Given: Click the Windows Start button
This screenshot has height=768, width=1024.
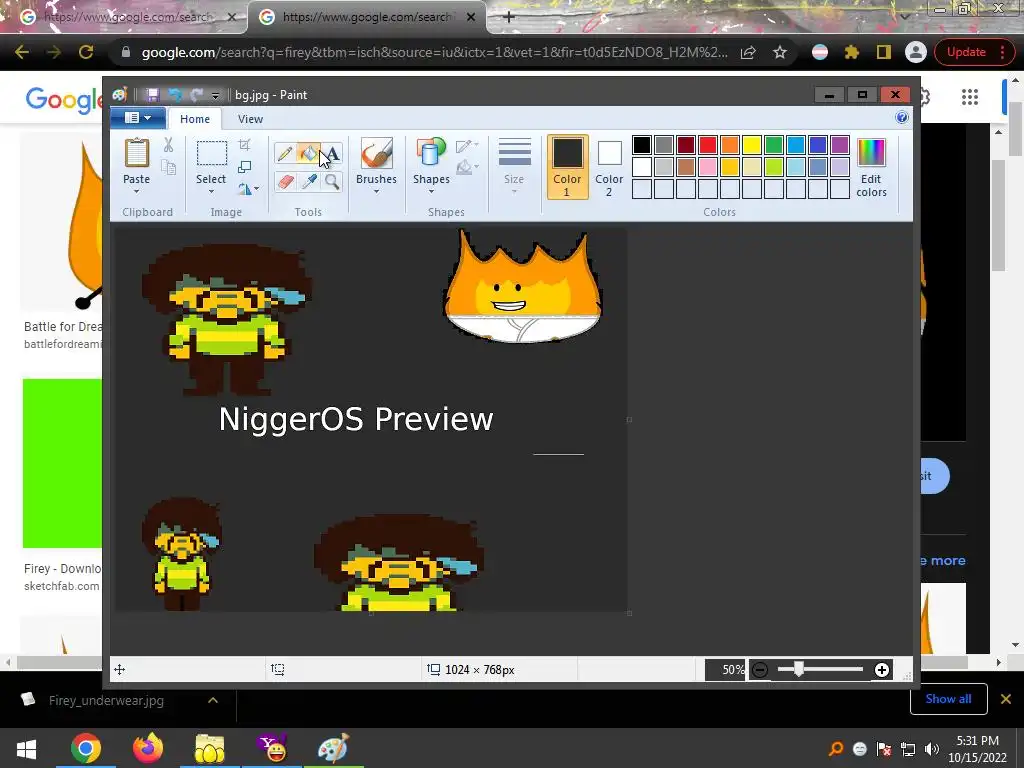Looking at the screenshot, I should click(26, 748).
